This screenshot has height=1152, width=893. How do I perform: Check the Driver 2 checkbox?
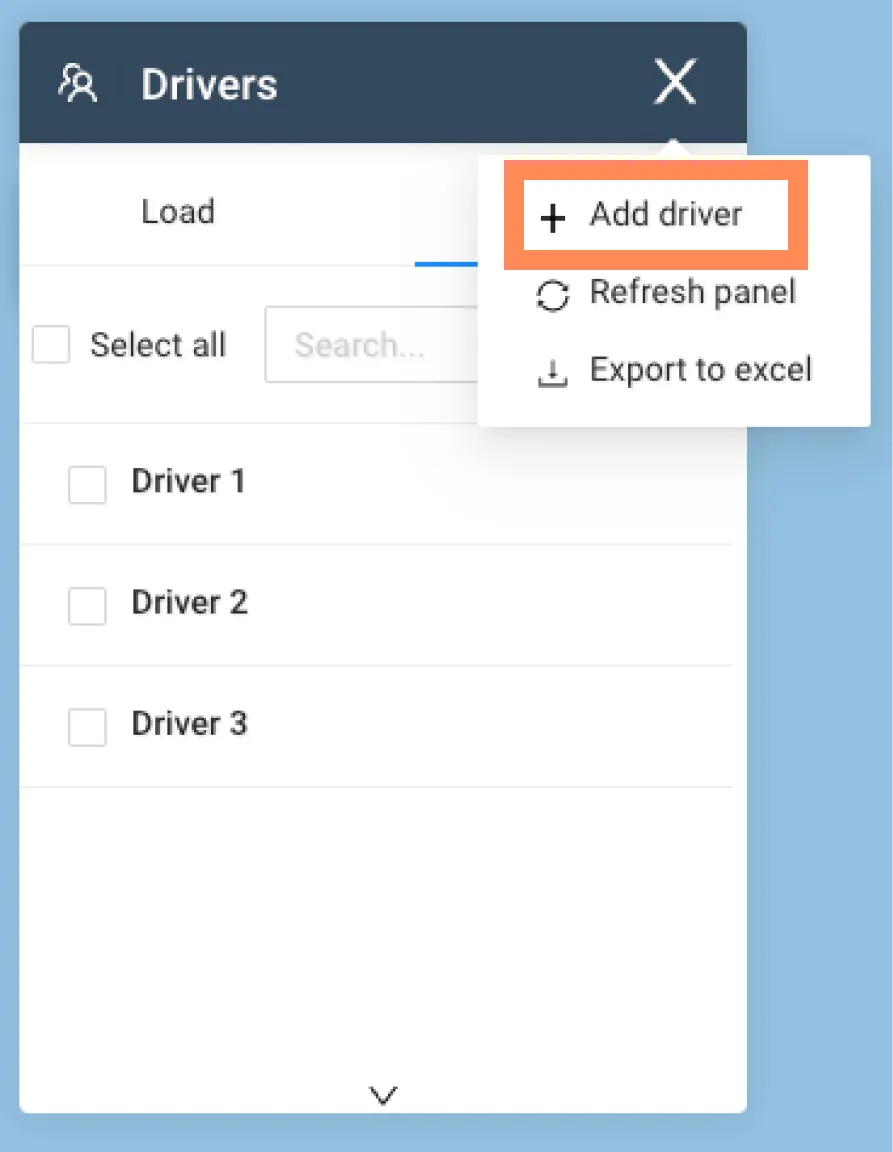(87, 605)
